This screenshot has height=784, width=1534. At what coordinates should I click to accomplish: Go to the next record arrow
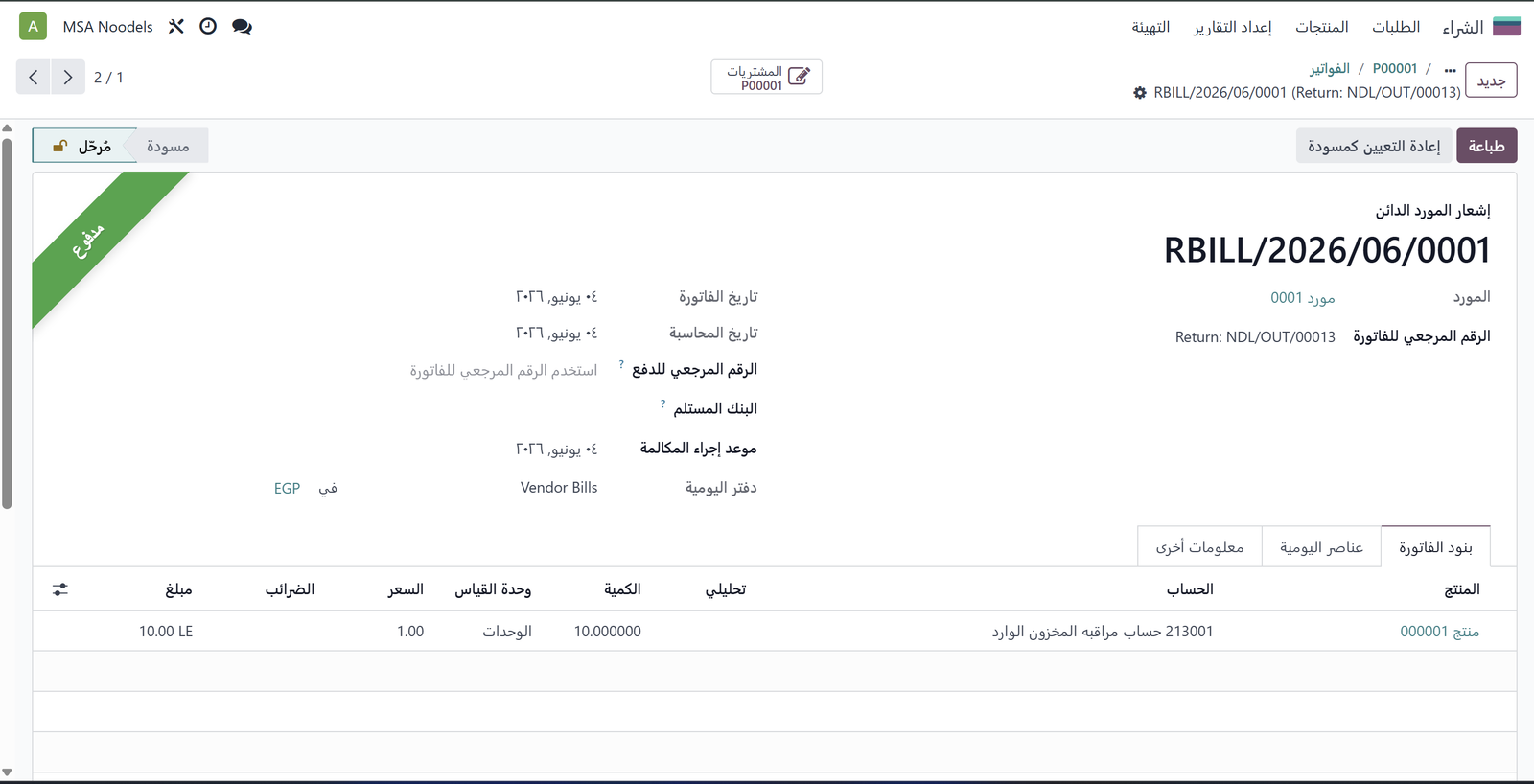click(x=67, y=77)
